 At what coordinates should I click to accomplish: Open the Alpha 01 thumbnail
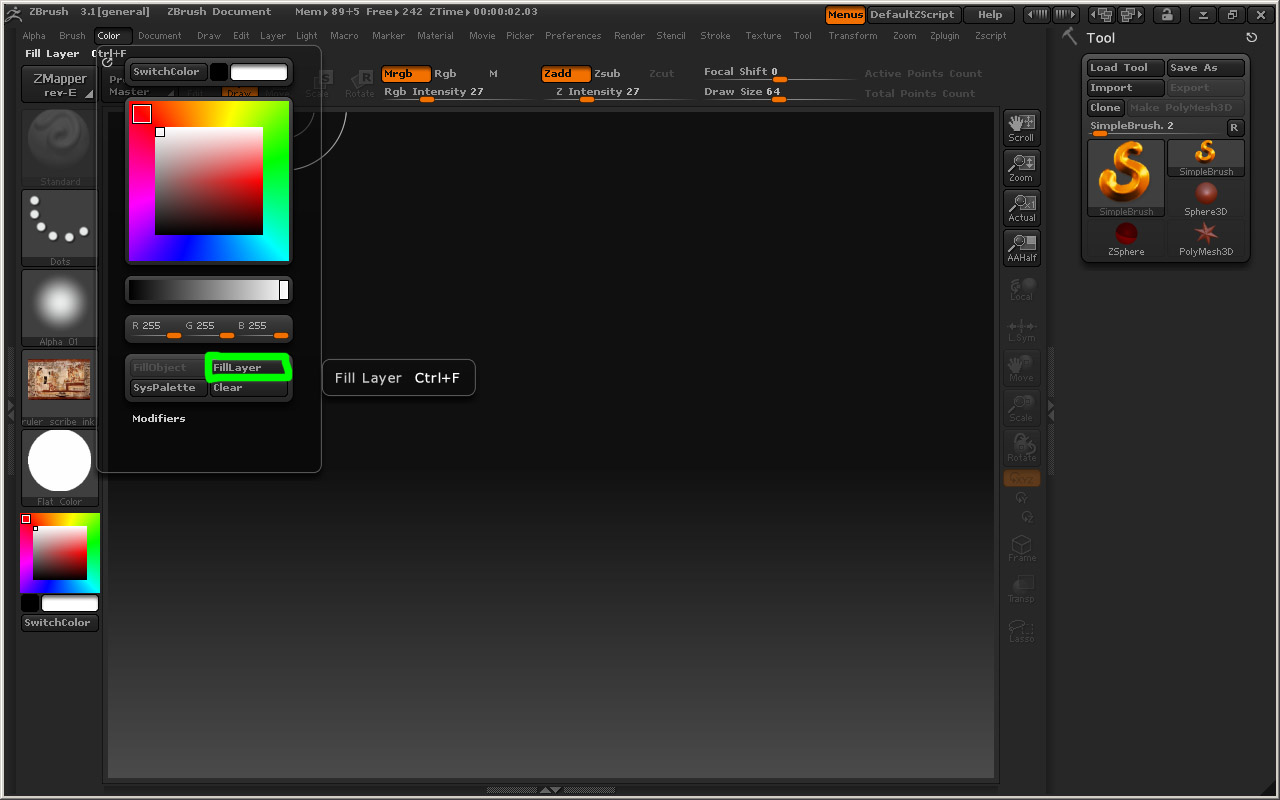pos(60,308)
